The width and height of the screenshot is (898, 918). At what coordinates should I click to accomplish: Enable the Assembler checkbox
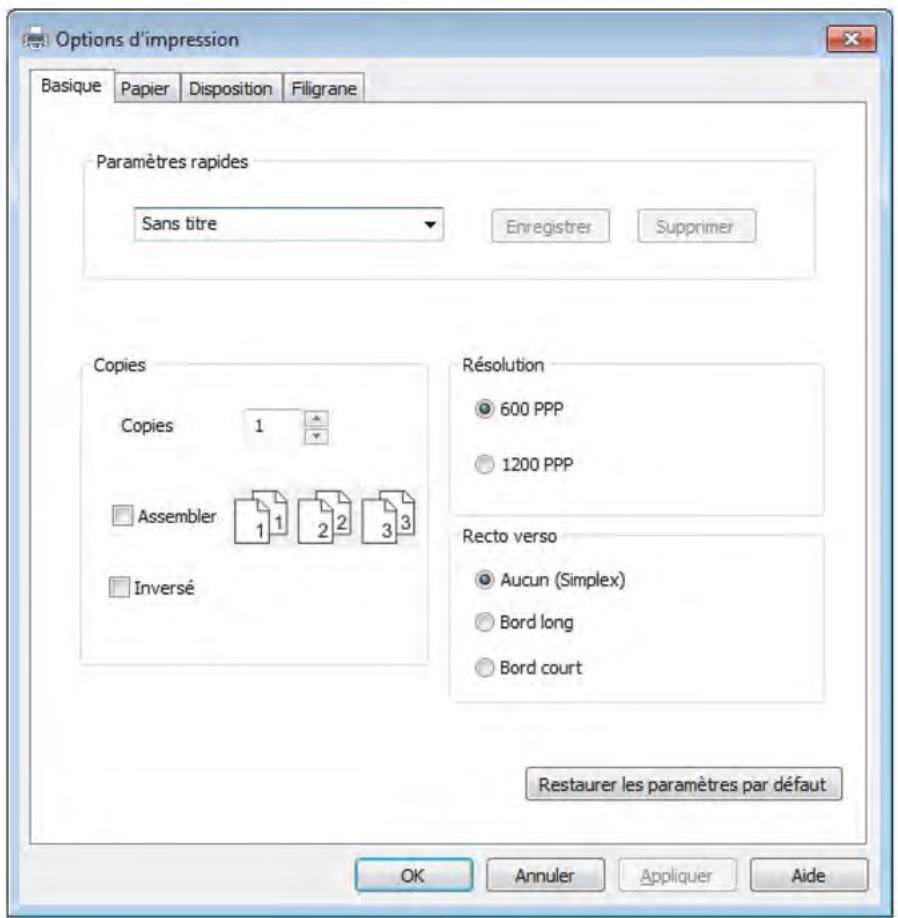click(122, 517)
